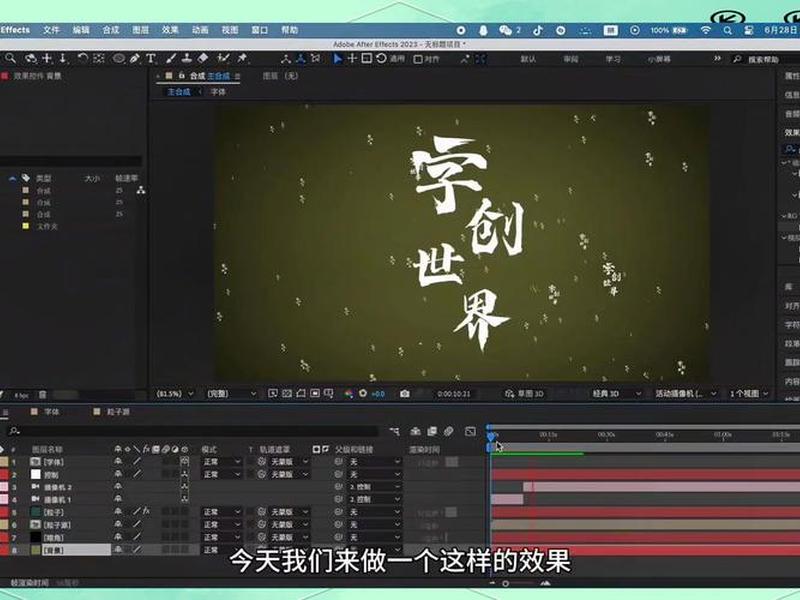Toggle shy switch for 摄像机 2 layer

(x=118, y=486)
